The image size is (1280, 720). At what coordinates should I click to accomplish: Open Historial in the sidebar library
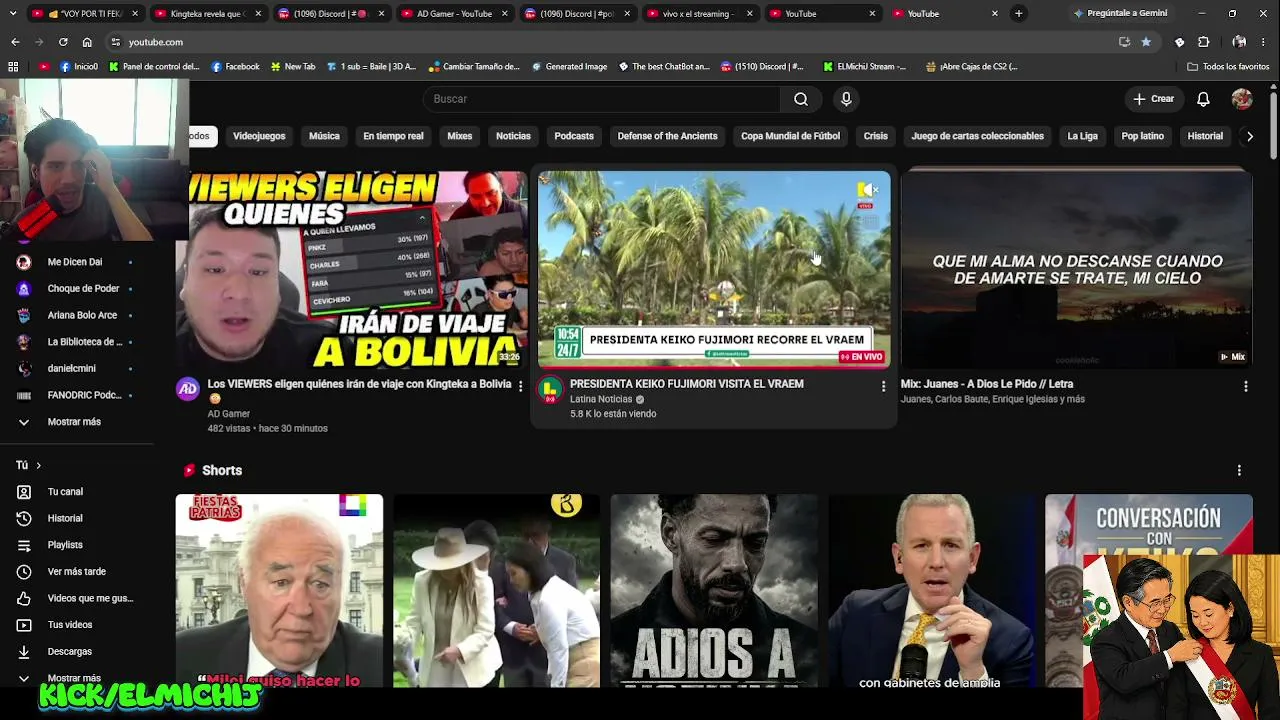coord(65,518)
